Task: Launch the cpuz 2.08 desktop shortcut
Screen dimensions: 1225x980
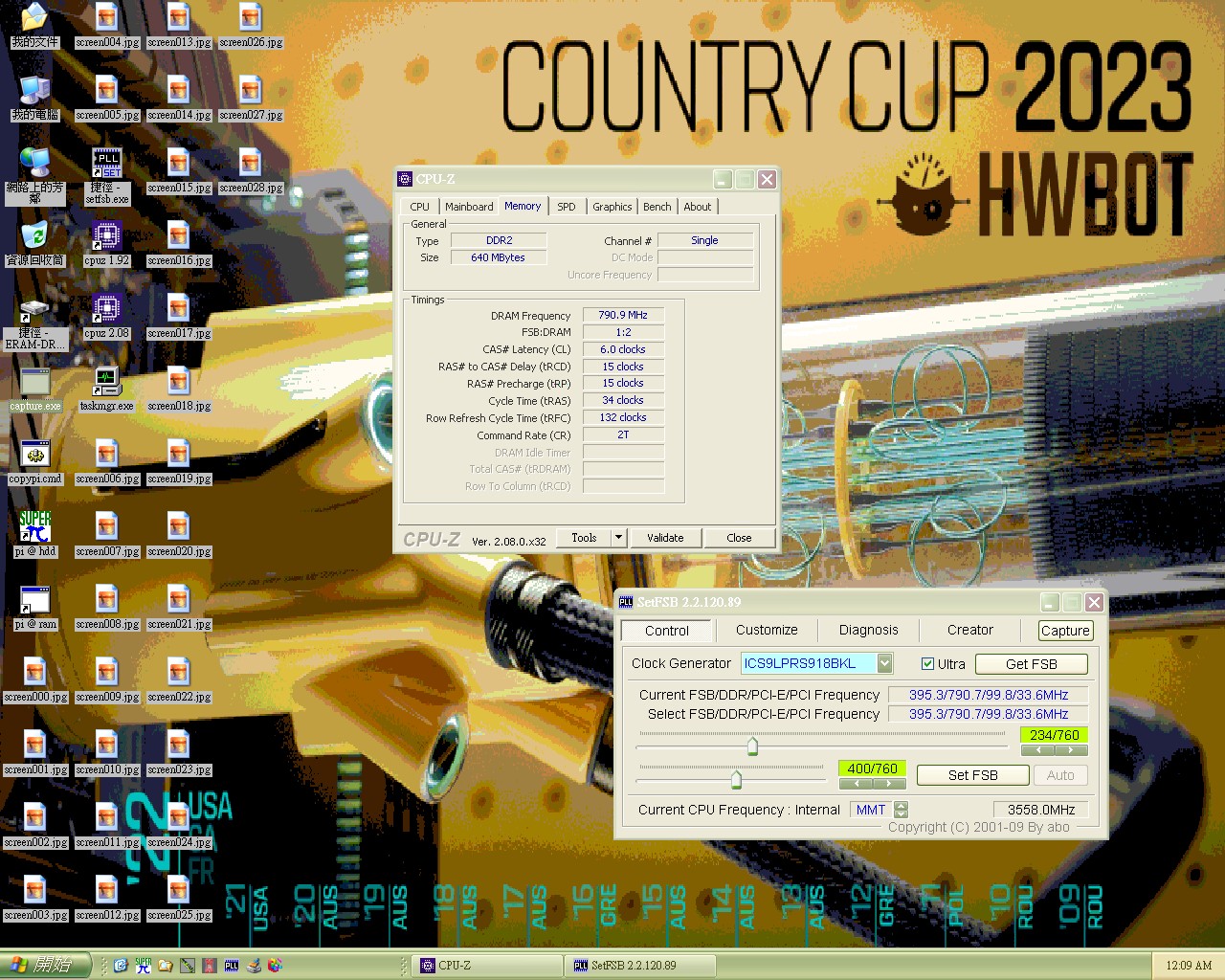Action: (x=106, y=316)
